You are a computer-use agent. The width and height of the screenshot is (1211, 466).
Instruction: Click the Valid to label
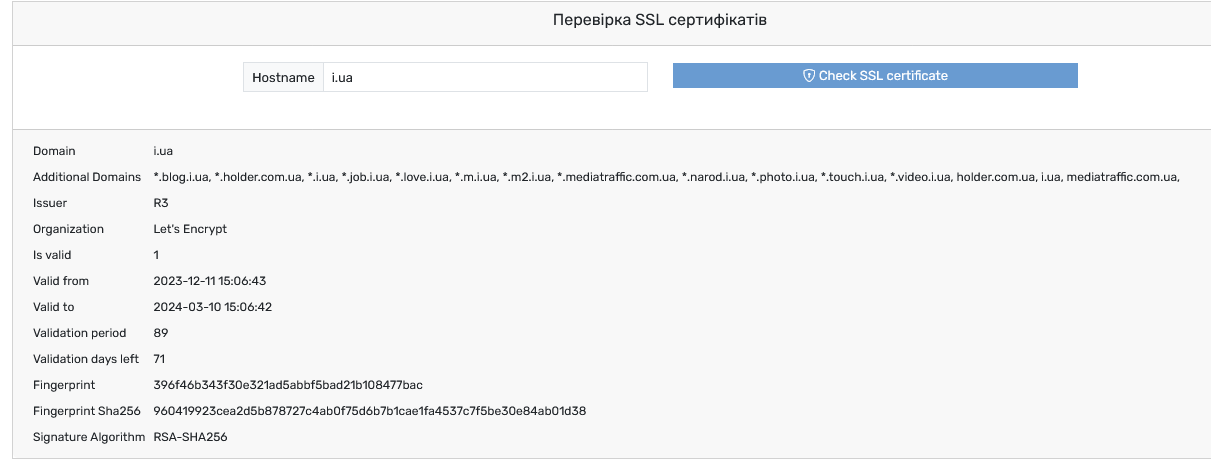53,307
